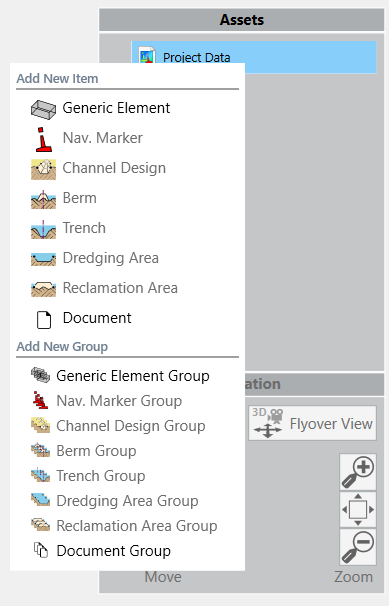The width and height of the screenshot is (389, 606).
Task: Click the Trench icon
Action: pos(43,229)
